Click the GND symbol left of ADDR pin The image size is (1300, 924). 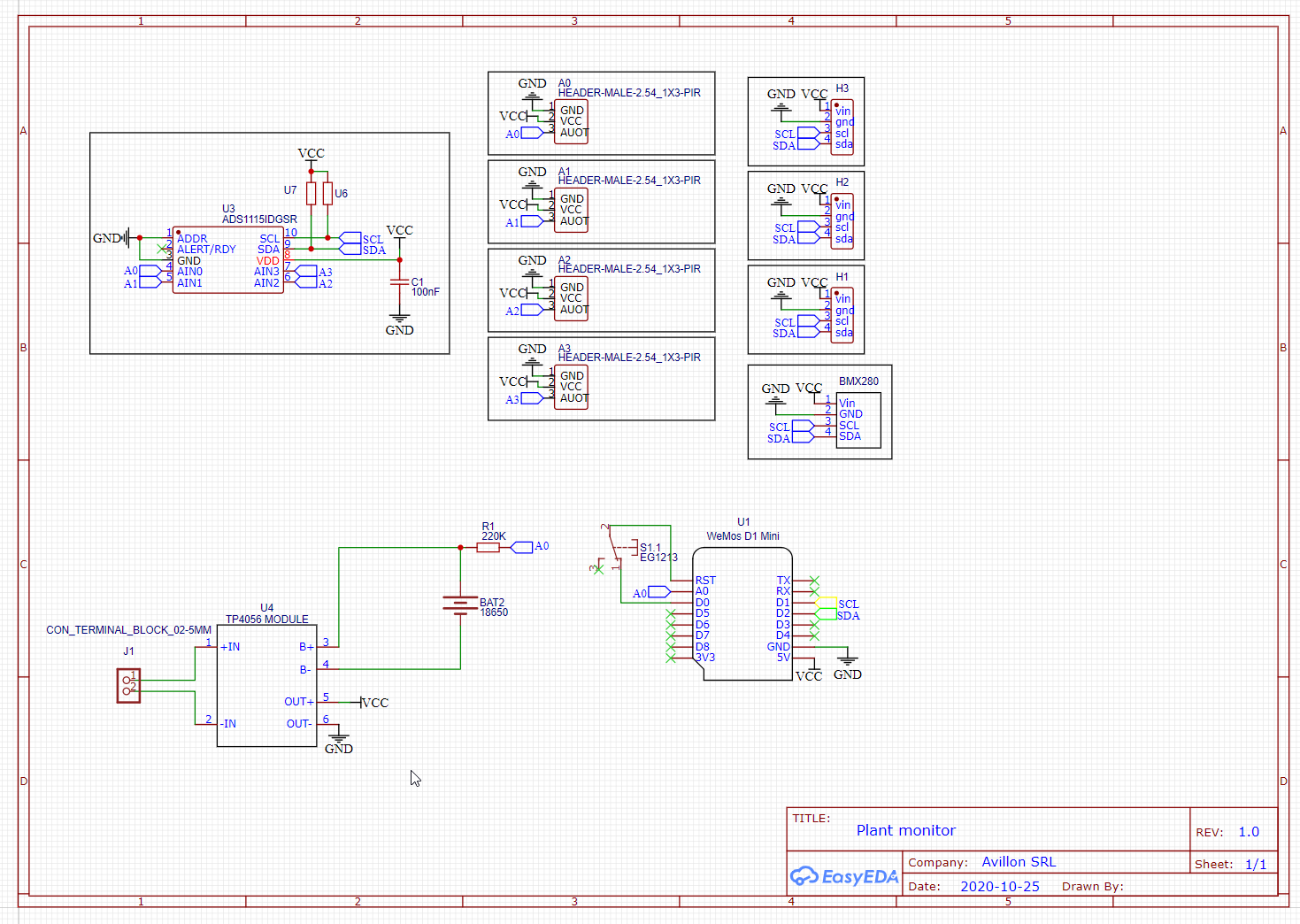pyautogui.click(x=112, y=238)
